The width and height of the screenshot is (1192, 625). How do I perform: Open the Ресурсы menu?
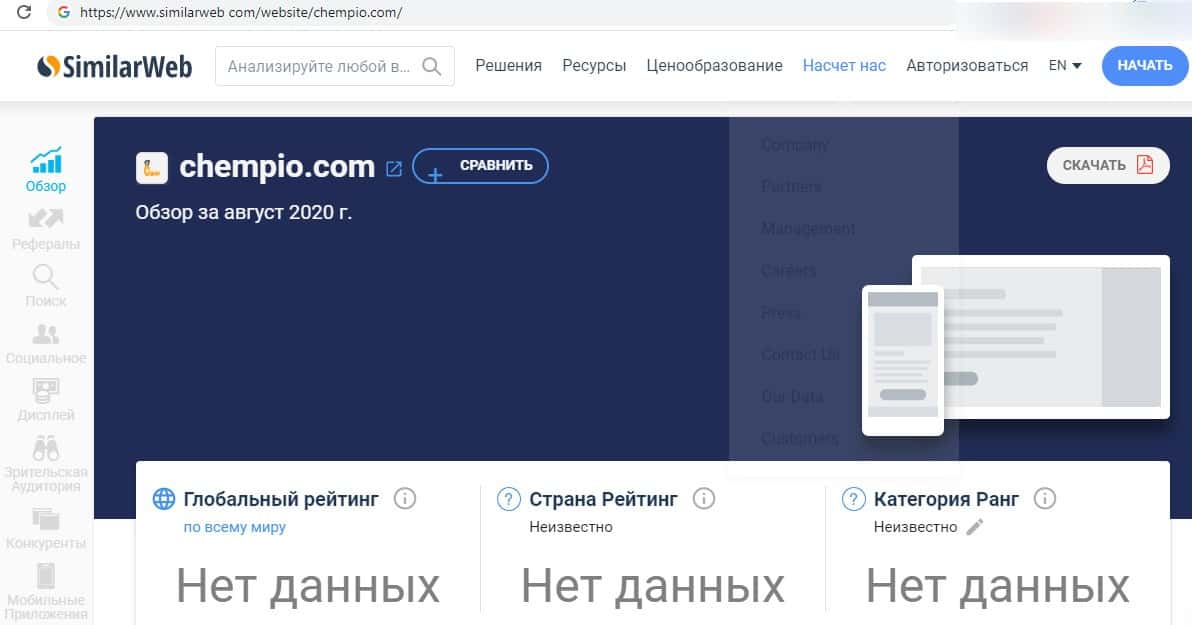[x=594, y=65]
